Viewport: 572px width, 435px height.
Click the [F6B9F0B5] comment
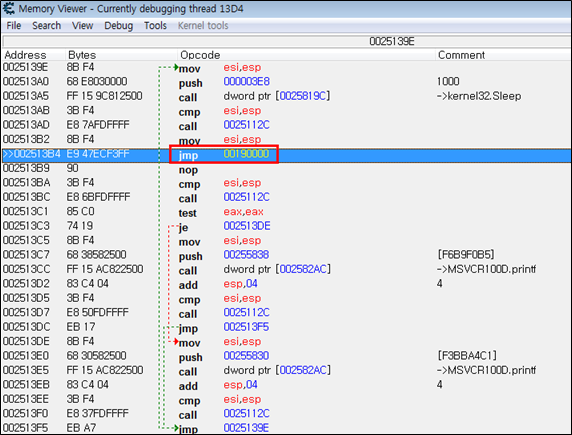pos(466,255)
